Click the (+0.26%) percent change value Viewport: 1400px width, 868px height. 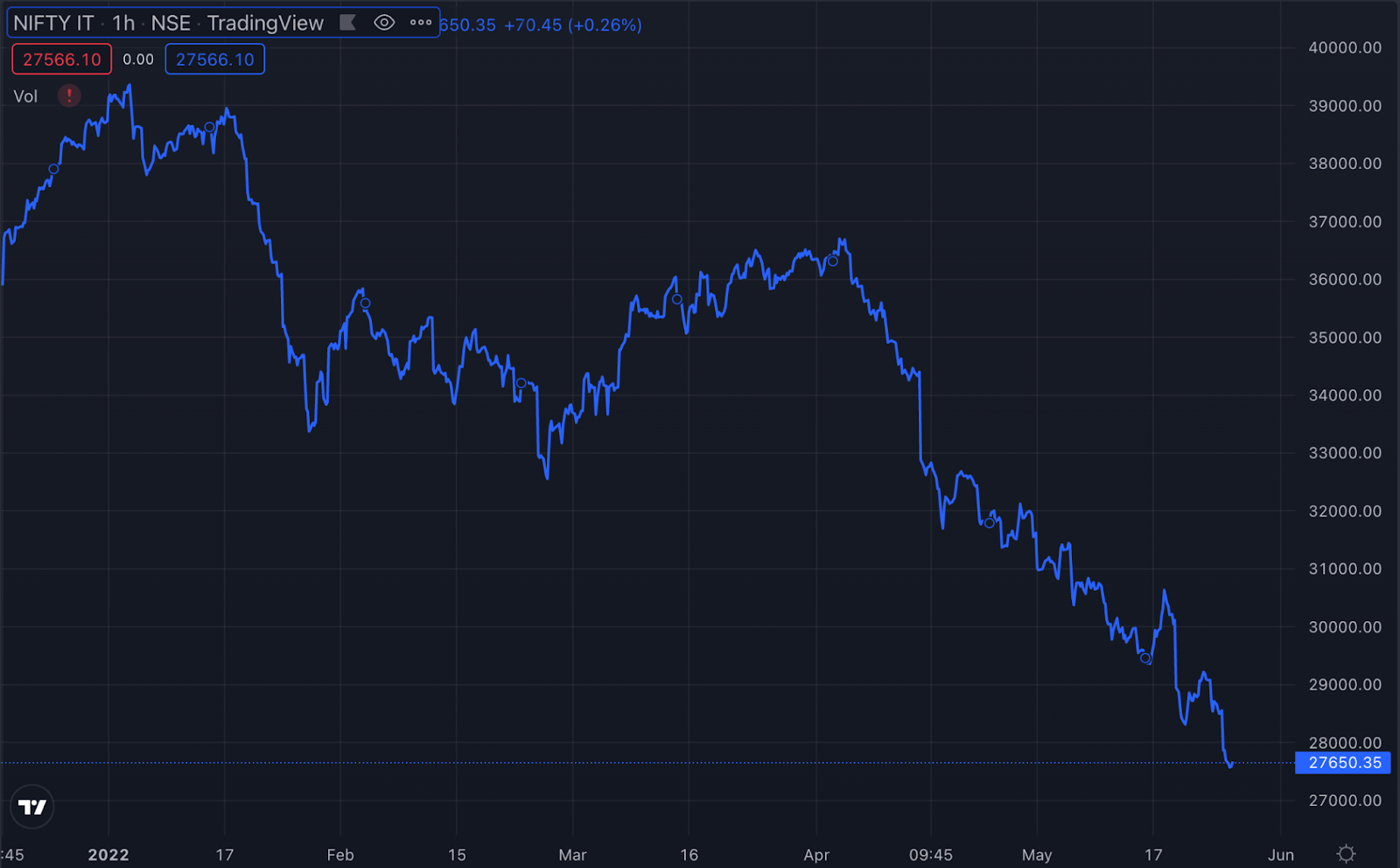[x=605, y=25]
